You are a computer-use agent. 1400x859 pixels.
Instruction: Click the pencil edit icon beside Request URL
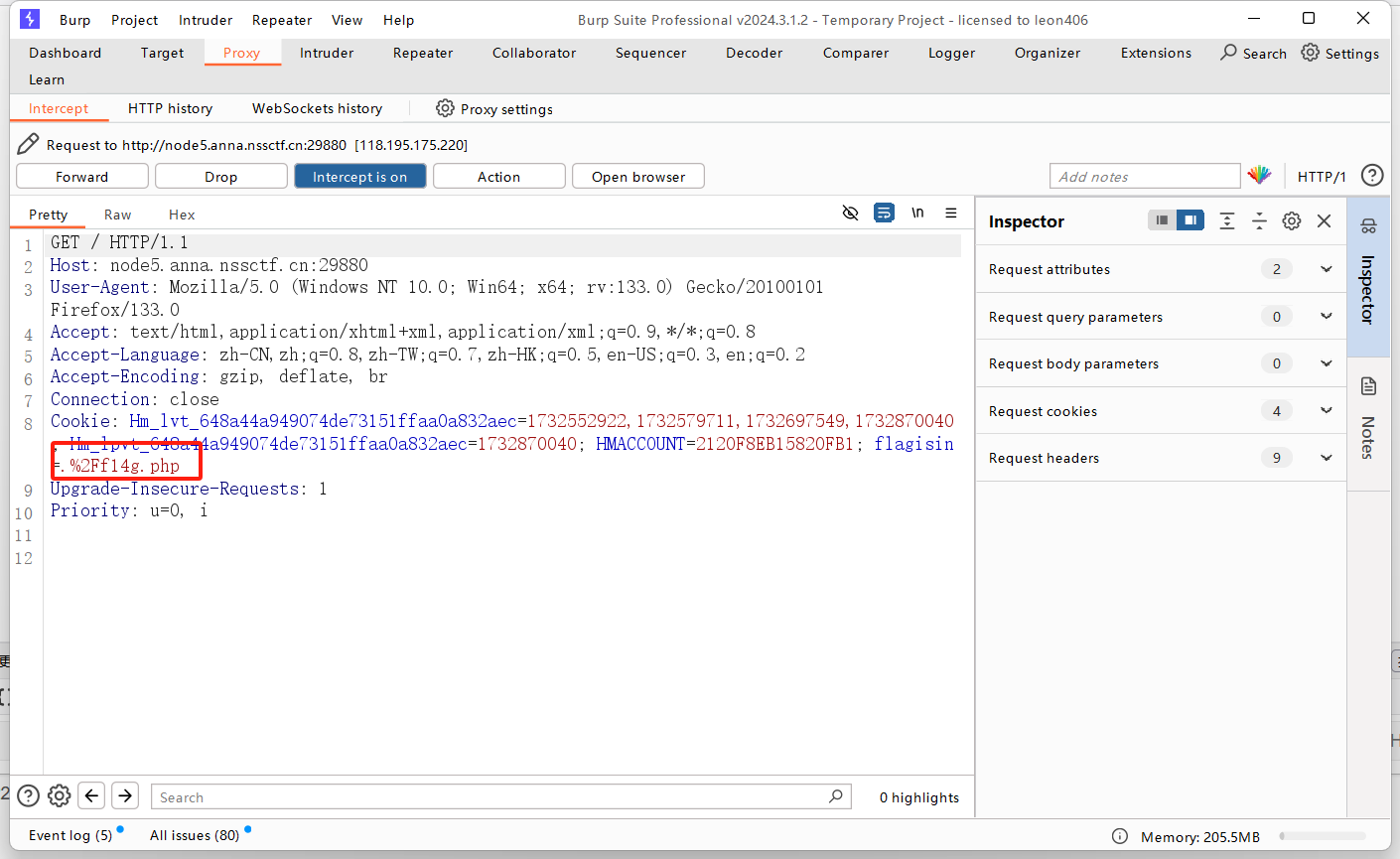pyautogui.click(x=28, y=144)
